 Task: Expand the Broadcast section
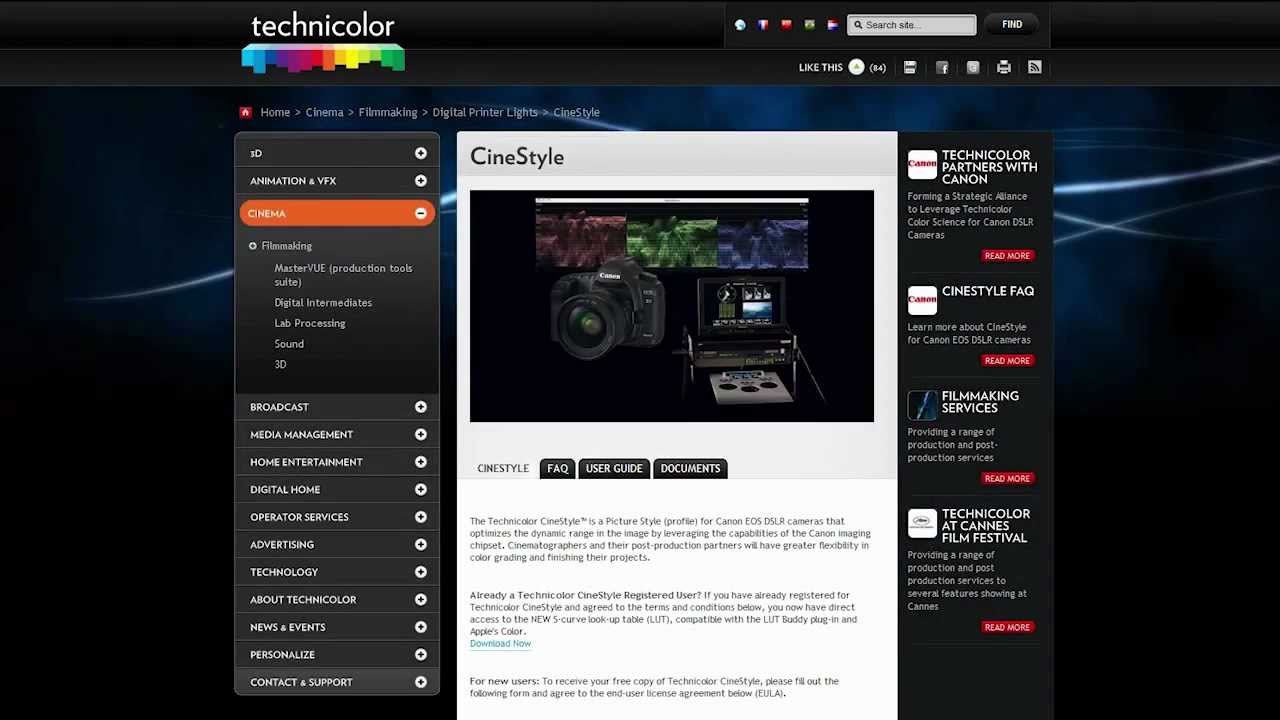pyautogui.click(x=421, y=407)
